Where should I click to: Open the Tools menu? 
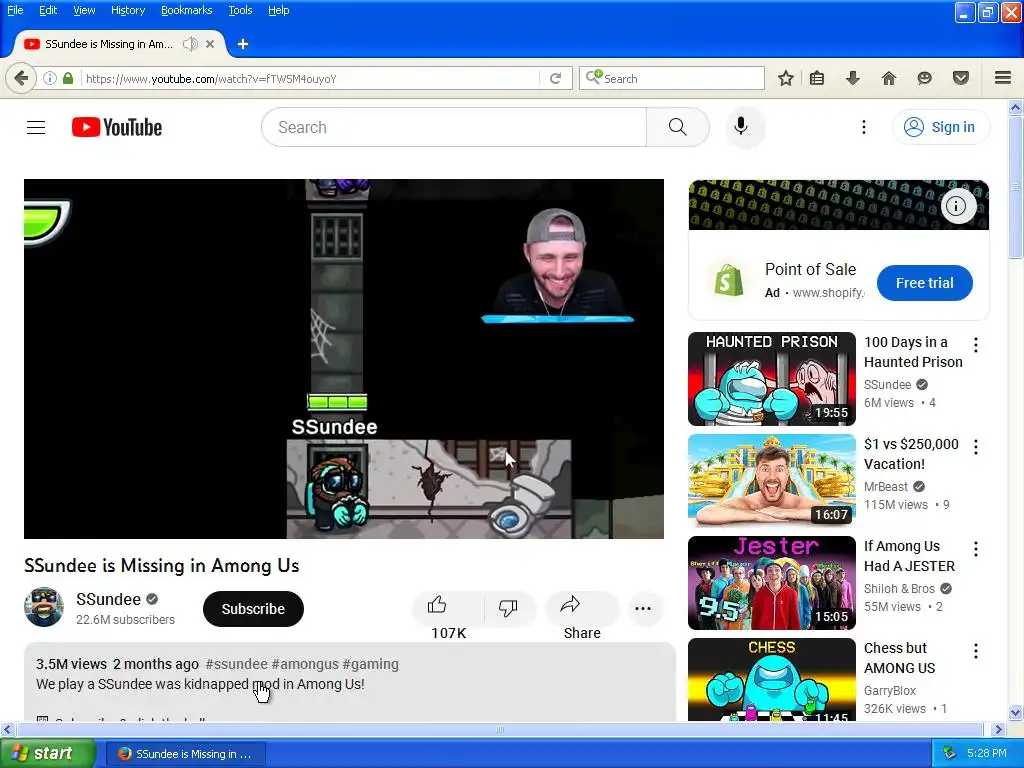(x=240, y=10)
